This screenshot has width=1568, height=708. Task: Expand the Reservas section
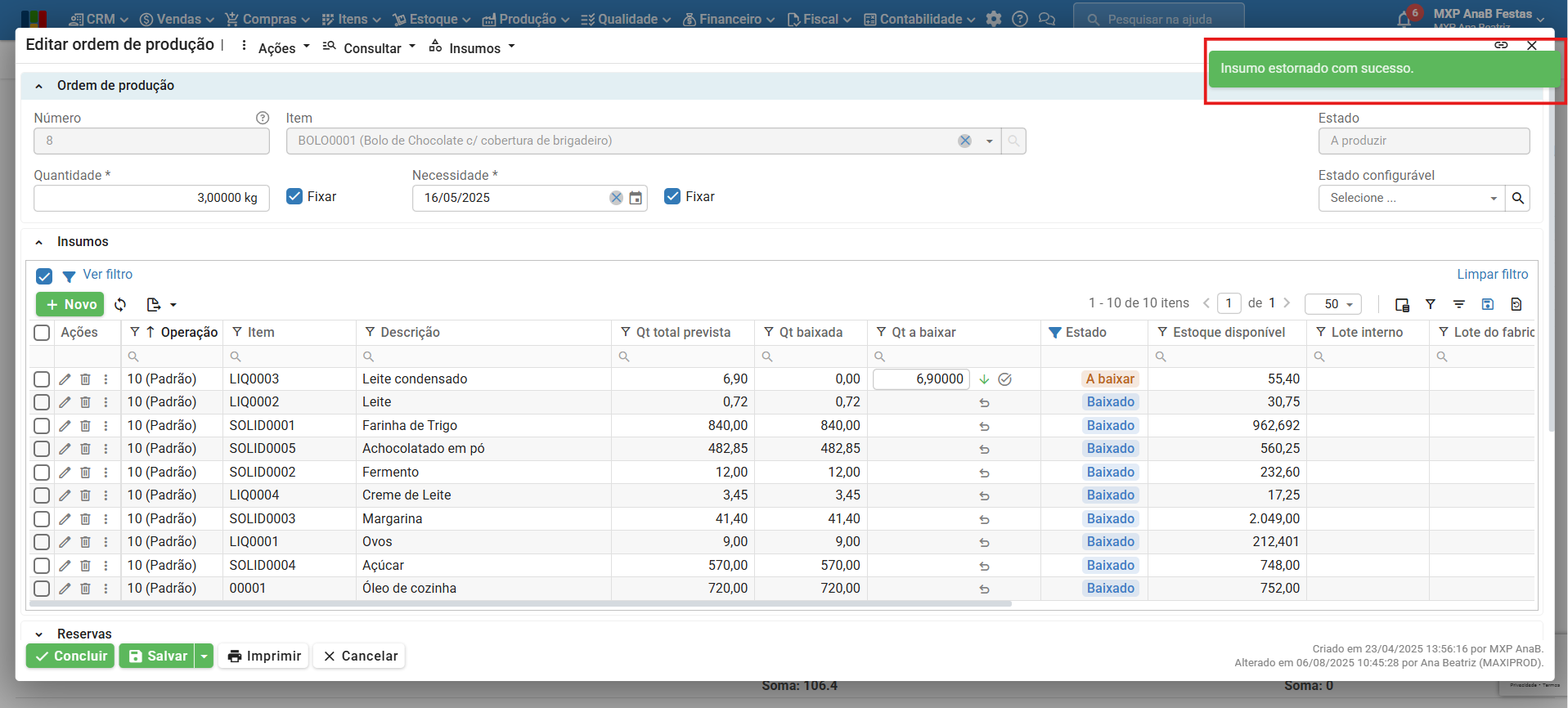tap(38, 634)
